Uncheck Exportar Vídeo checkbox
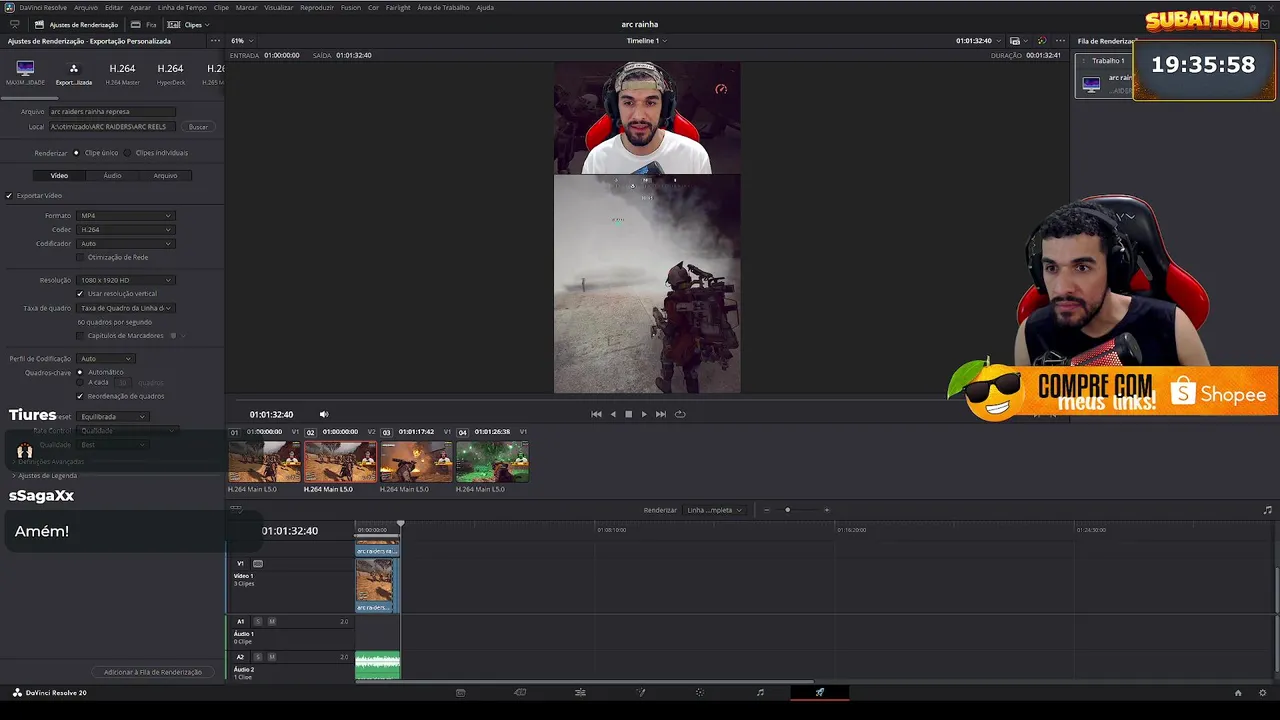 [9, 196]
